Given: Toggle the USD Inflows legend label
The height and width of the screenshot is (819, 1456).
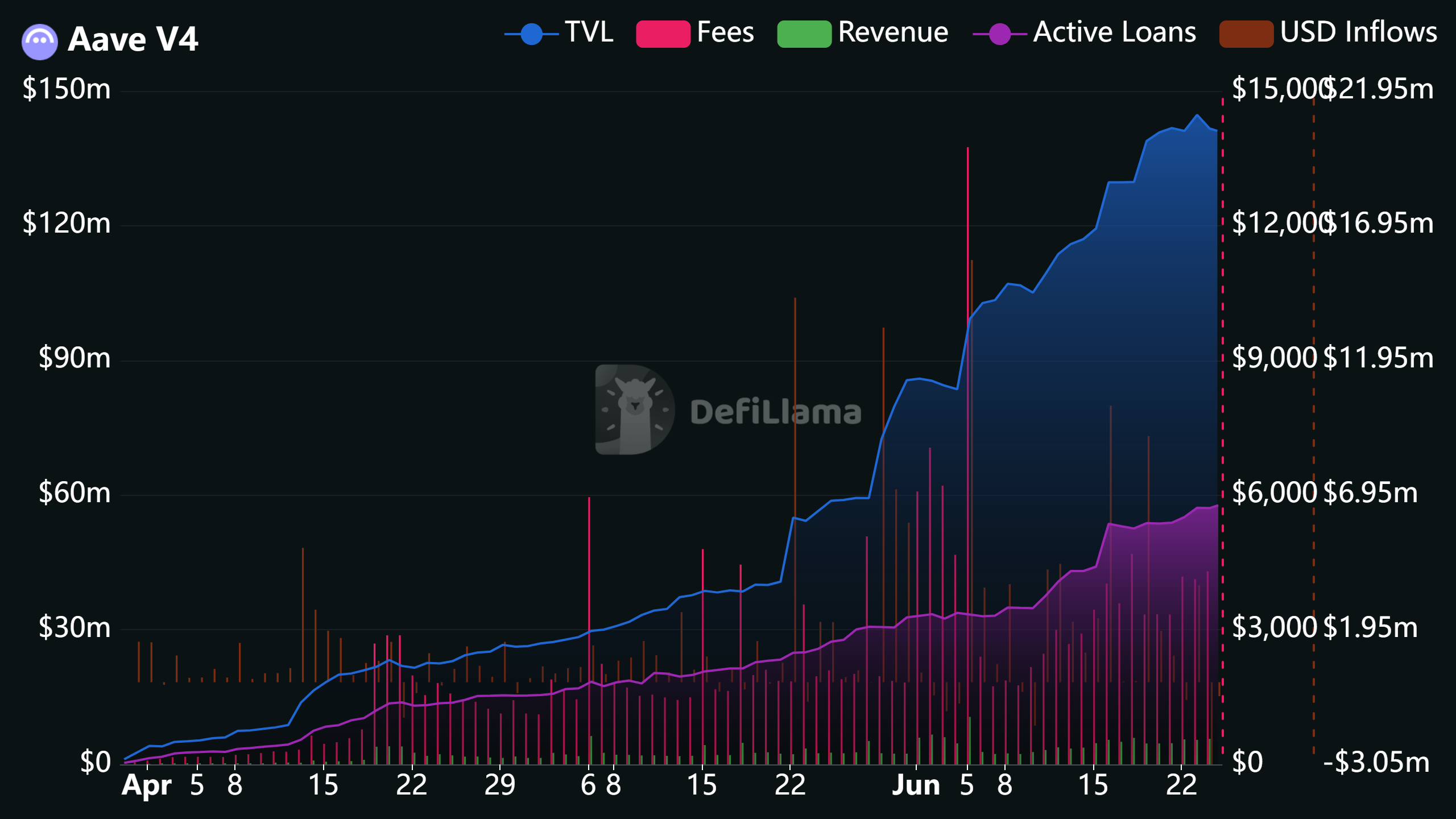Looking at the screenshot, I should tap(1359, 32).
